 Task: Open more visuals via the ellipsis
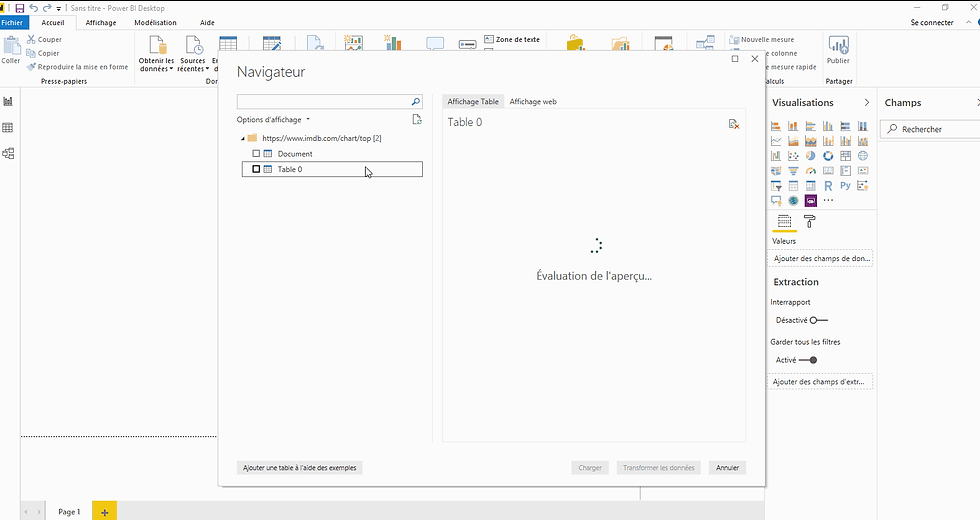pos(828,201)
